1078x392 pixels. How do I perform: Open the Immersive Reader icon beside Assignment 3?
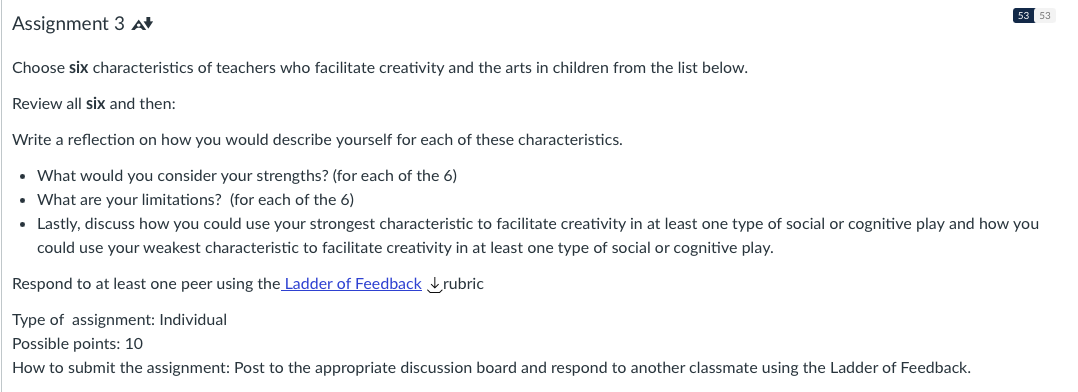tap(142, 24)
